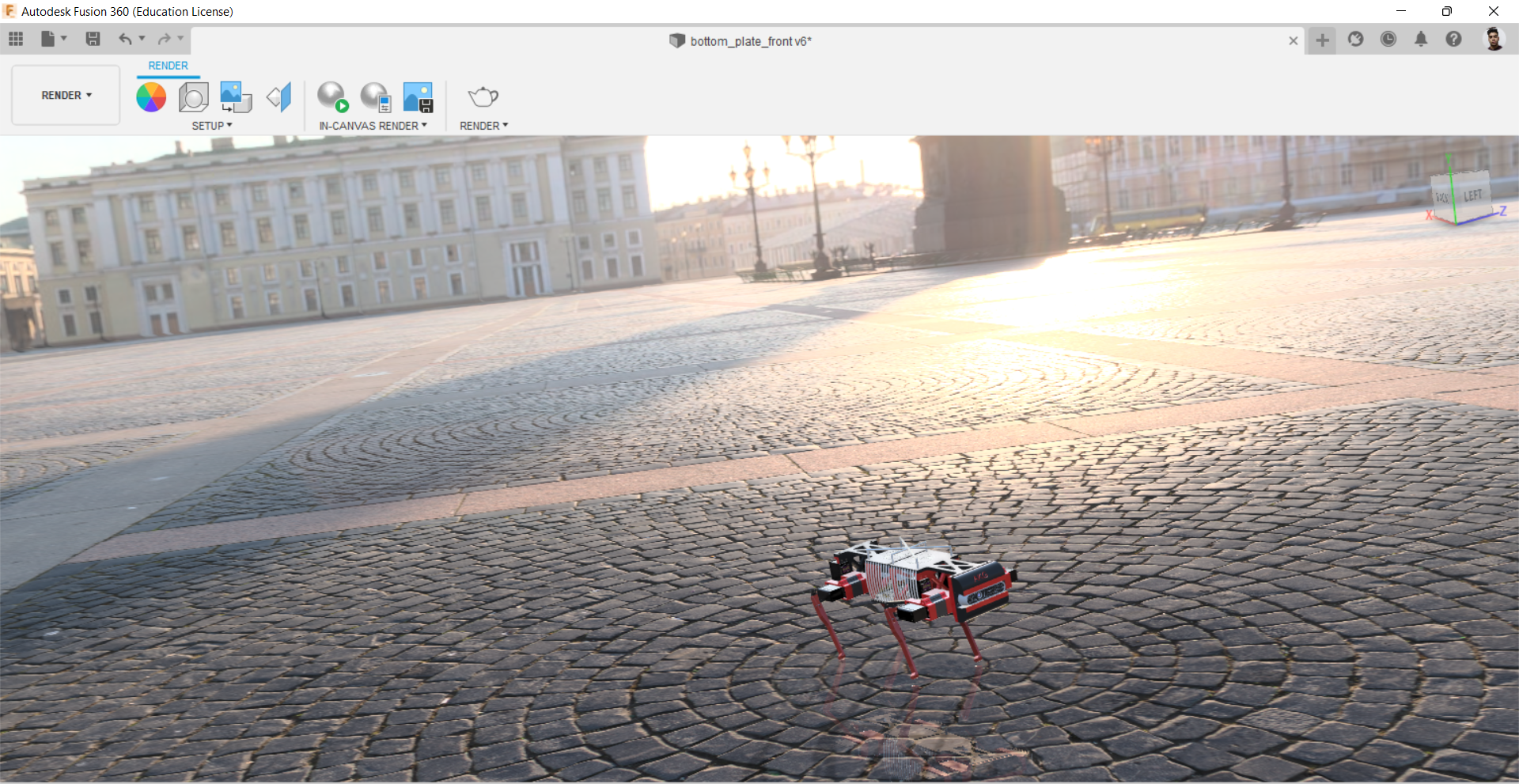Start the In-Canvas Render

click(333, 97)
